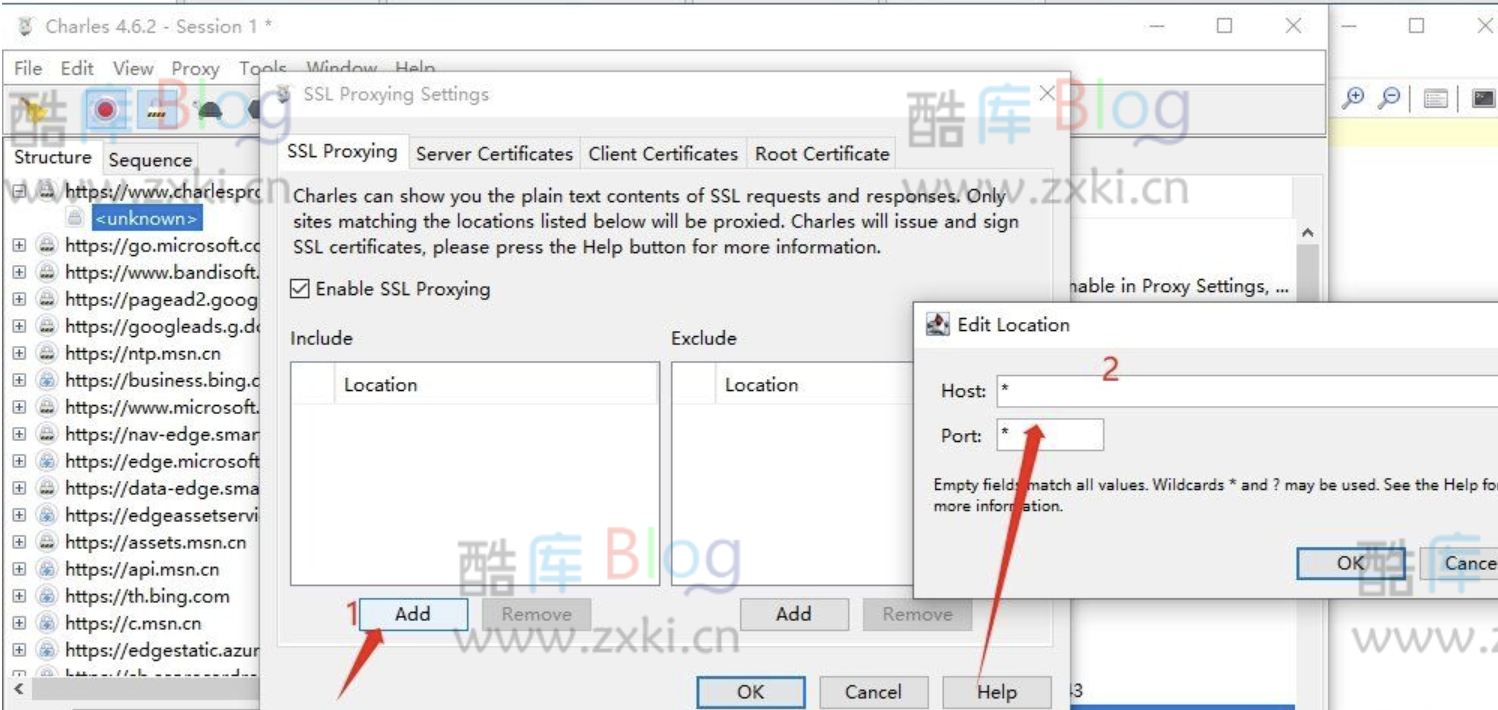
Task: Toggle the red Record button in toolbar
Action: tap(106, 110)
